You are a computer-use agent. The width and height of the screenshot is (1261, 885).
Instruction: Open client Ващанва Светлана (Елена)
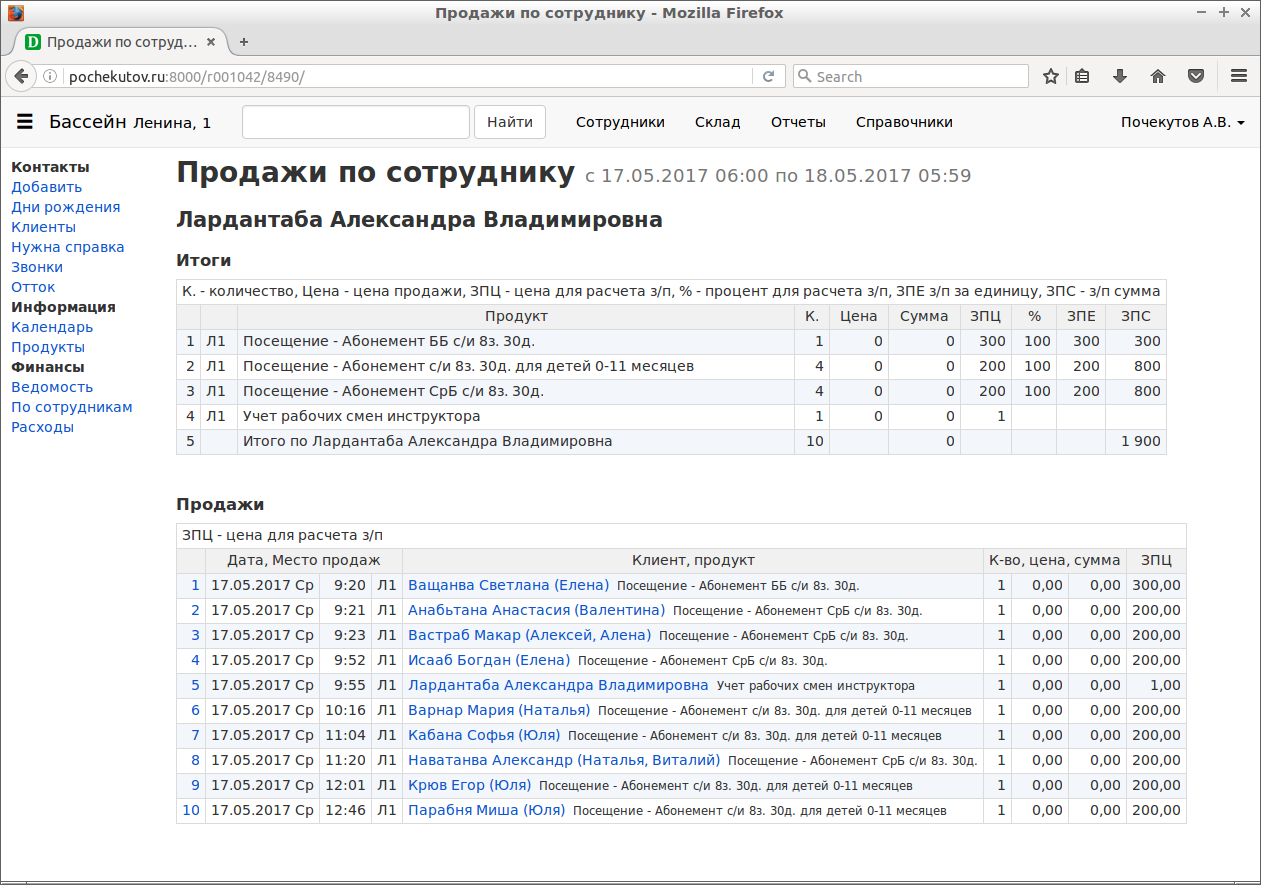pyautogui.click(x=508, y=585)
